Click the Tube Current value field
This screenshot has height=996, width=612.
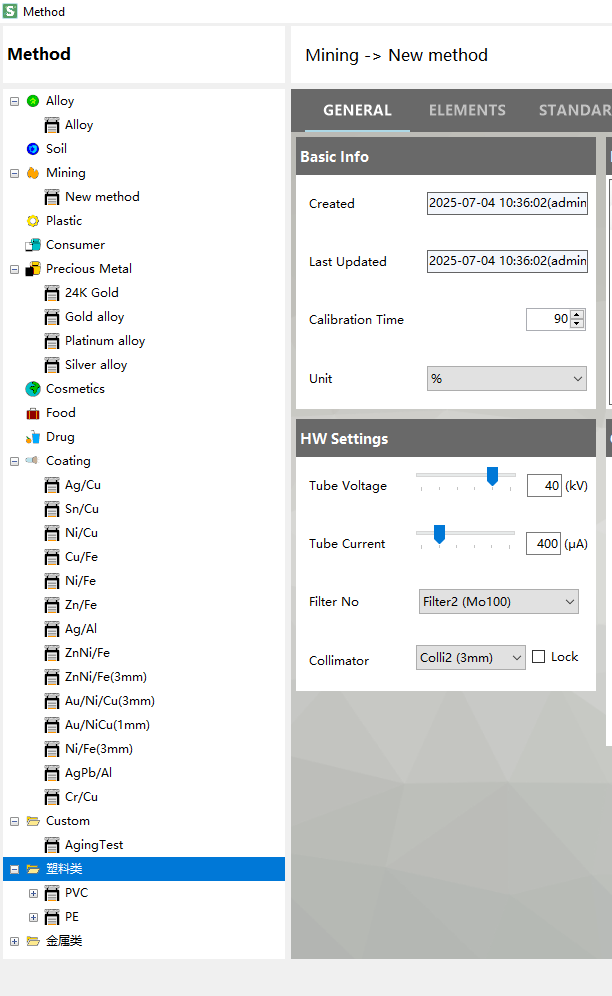tap(543, 544)
